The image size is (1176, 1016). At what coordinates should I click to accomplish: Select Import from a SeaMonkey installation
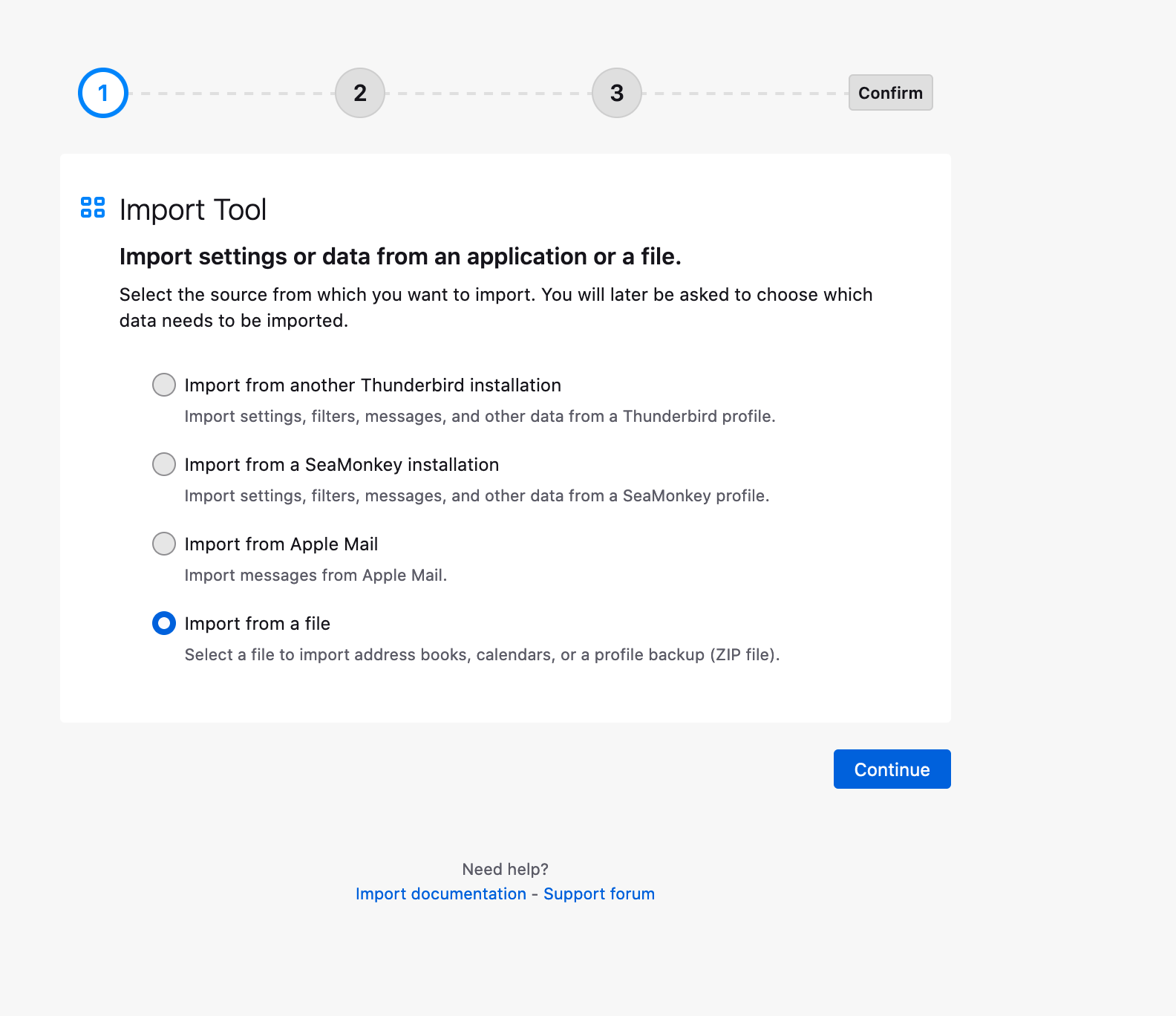point(164,464)
